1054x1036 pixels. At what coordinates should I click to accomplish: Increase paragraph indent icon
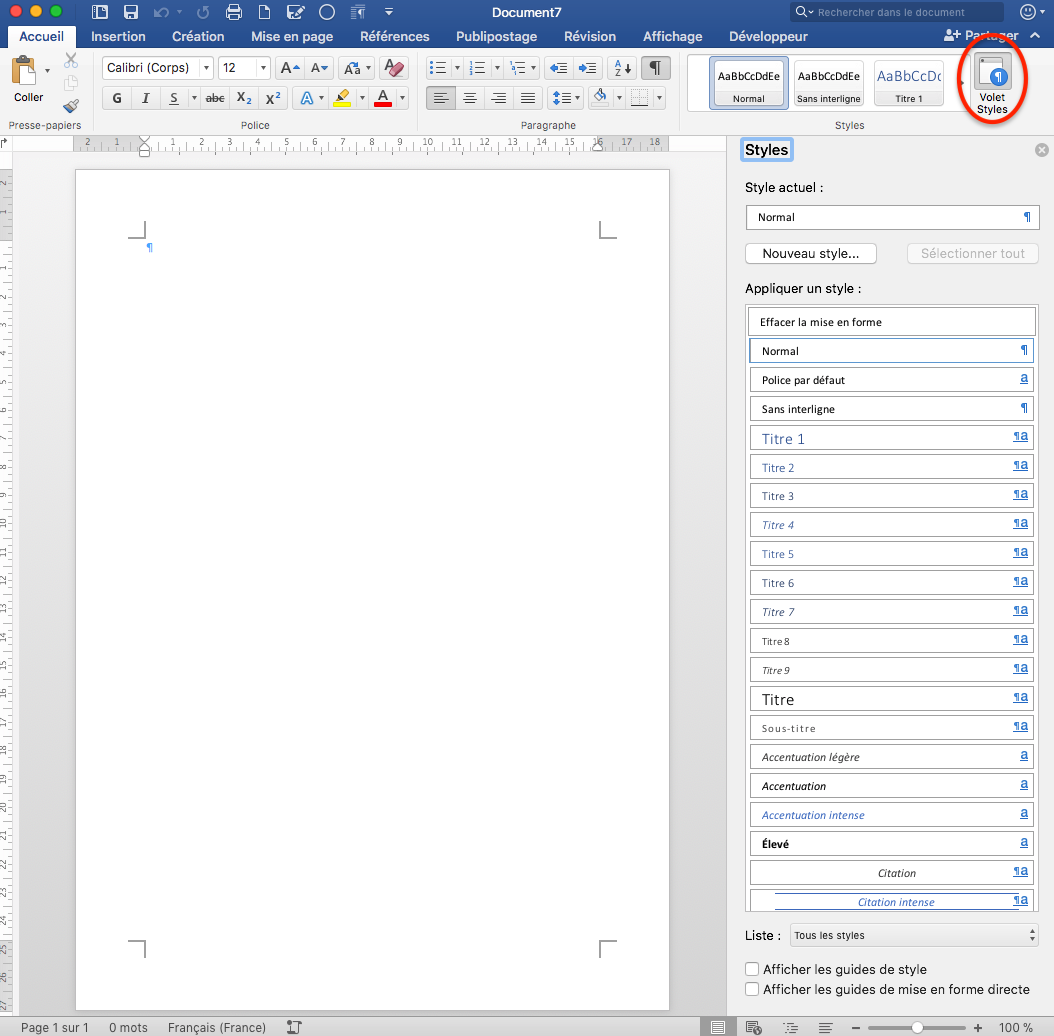587,68
